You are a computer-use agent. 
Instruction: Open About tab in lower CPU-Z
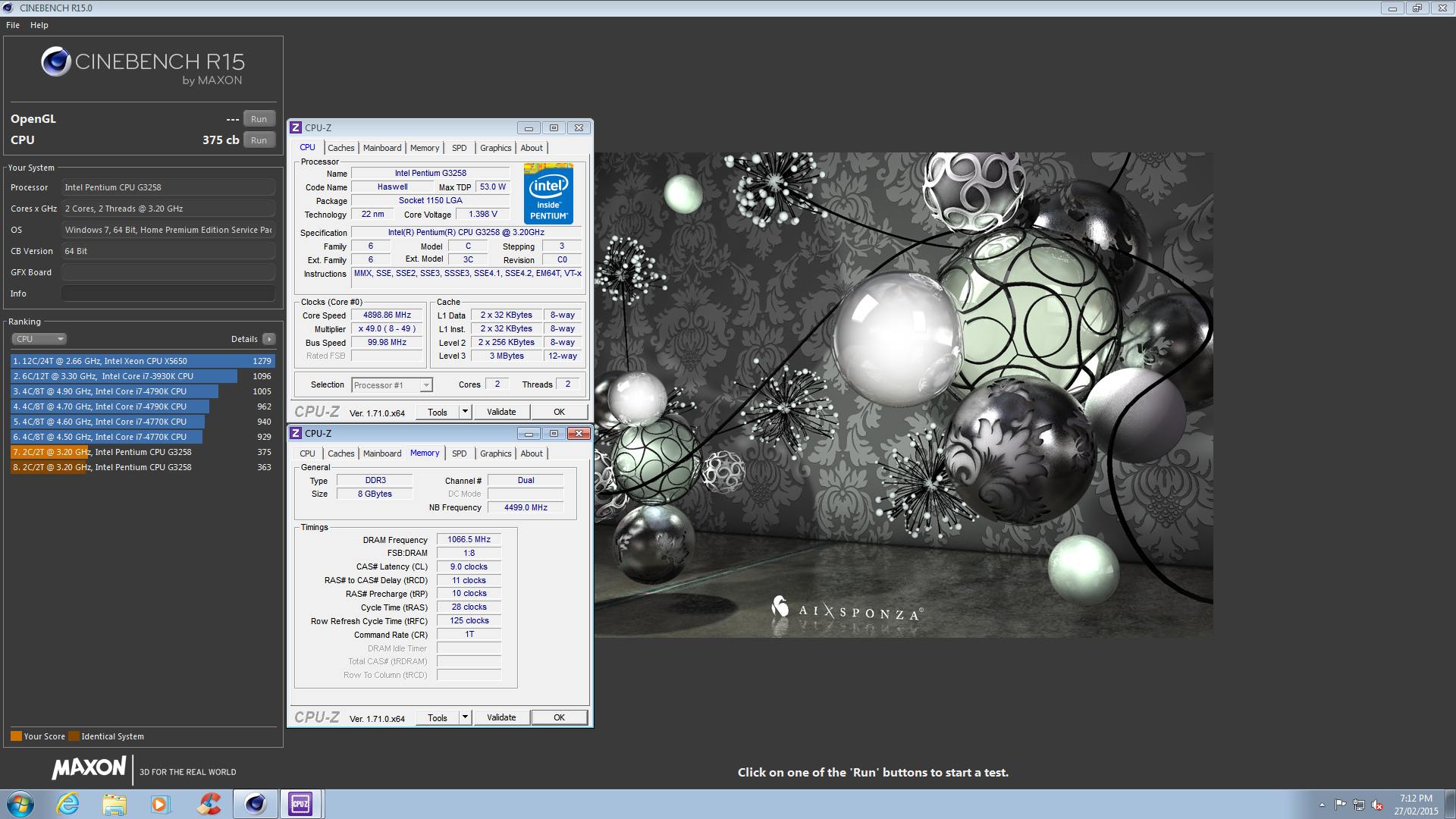point(532,453)
